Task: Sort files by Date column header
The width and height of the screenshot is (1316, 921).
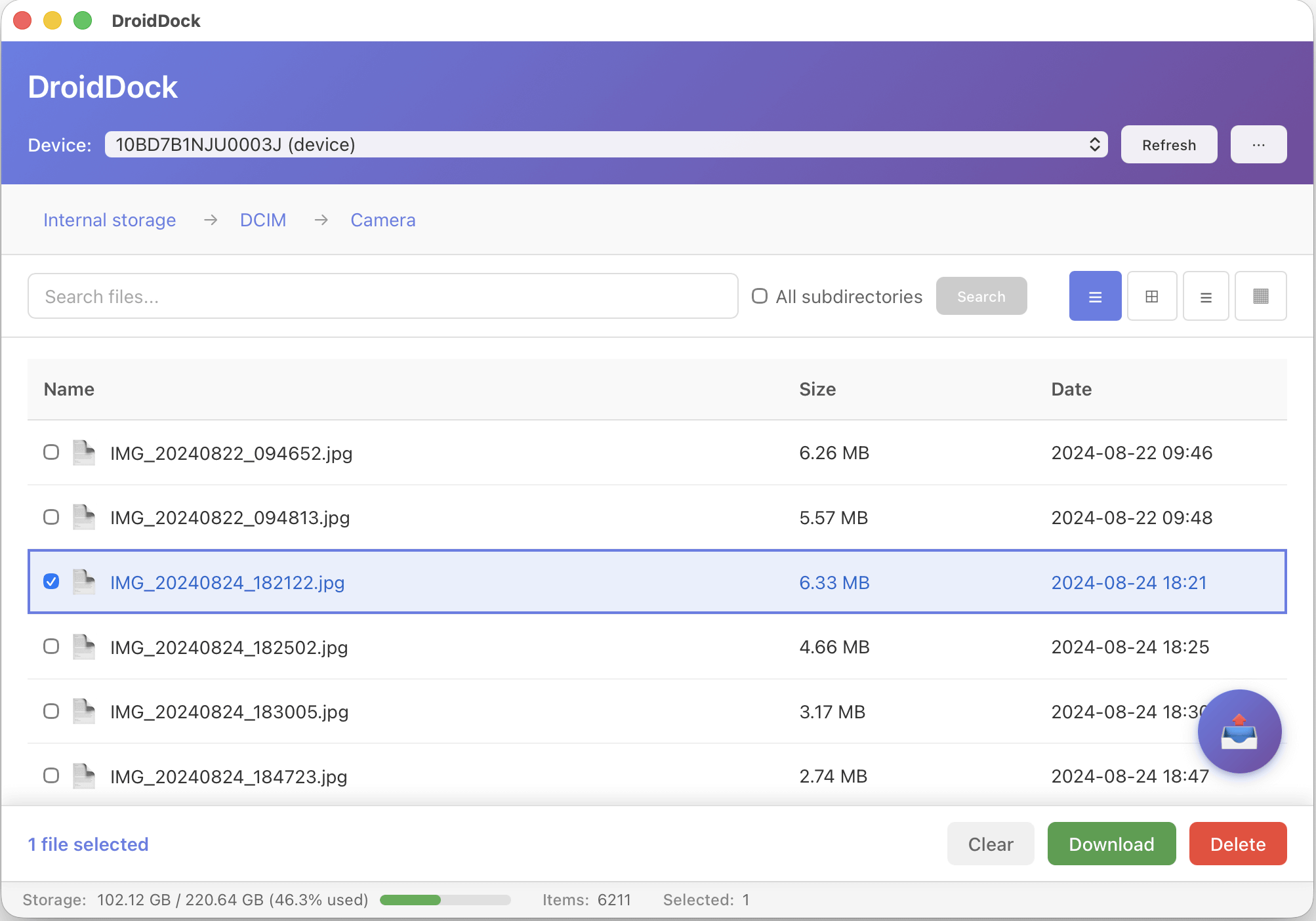Action: point(1071,390)
